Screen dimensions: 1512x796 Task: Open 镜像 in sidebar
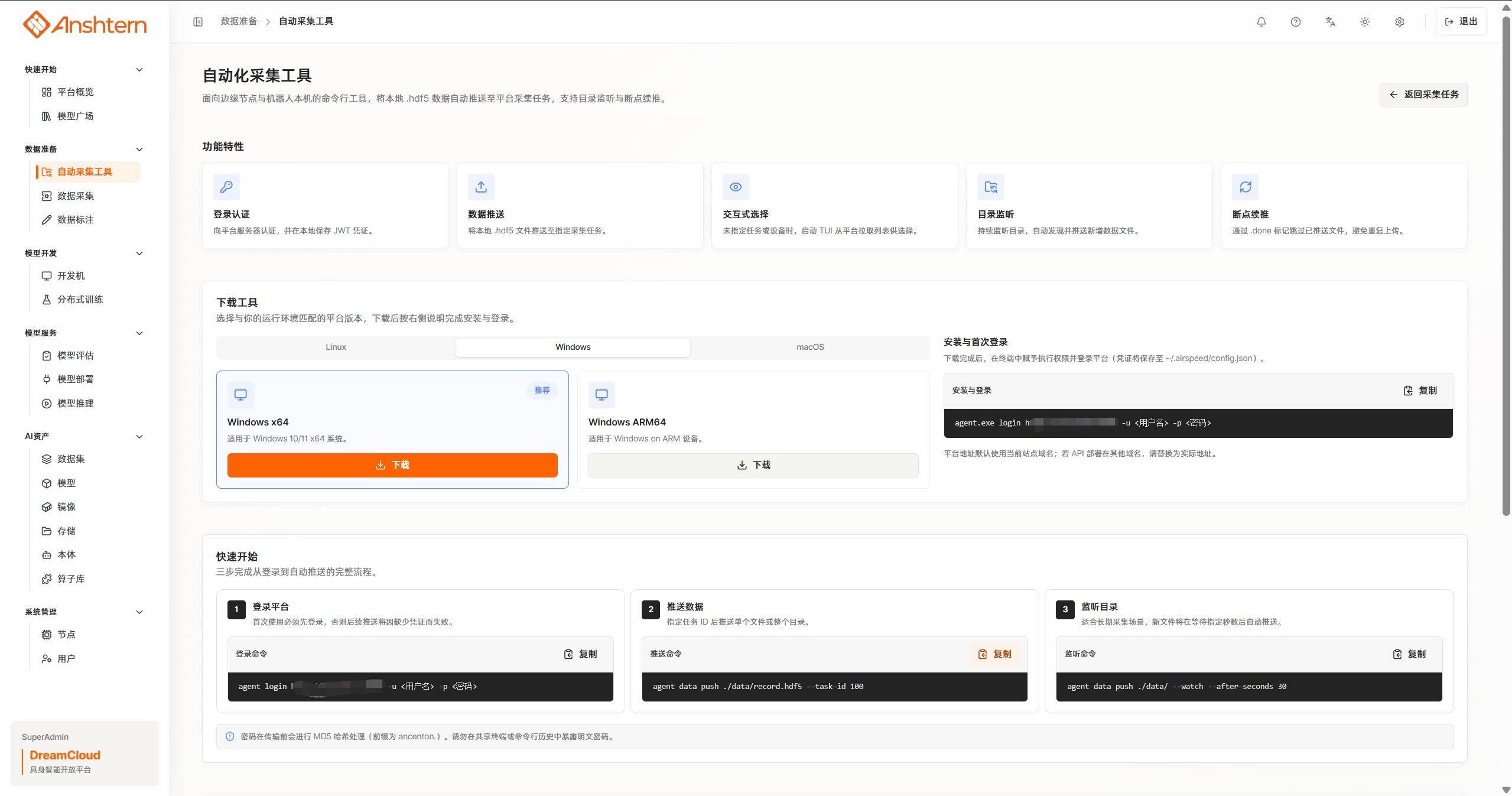pos(87,507)
